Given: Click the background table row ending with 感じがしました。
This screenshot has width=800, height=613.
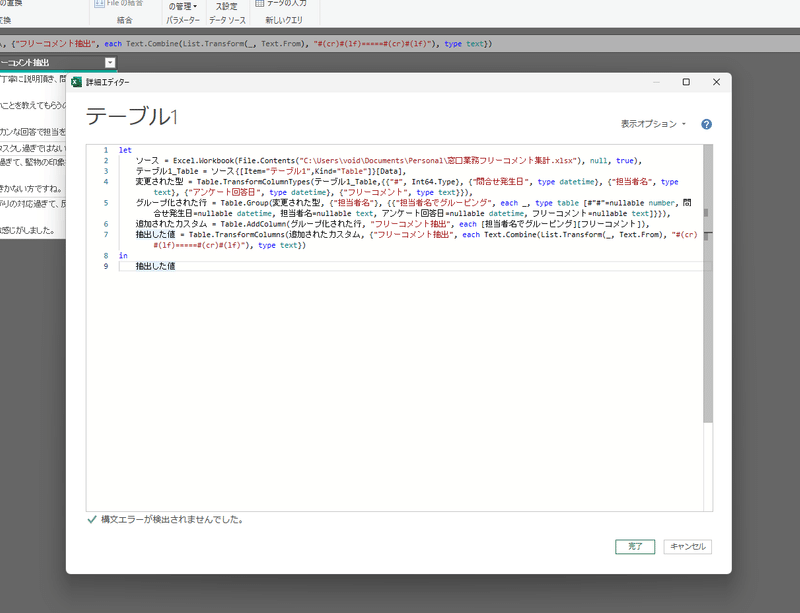Looking at the screenshot, I should click(33, 230).
